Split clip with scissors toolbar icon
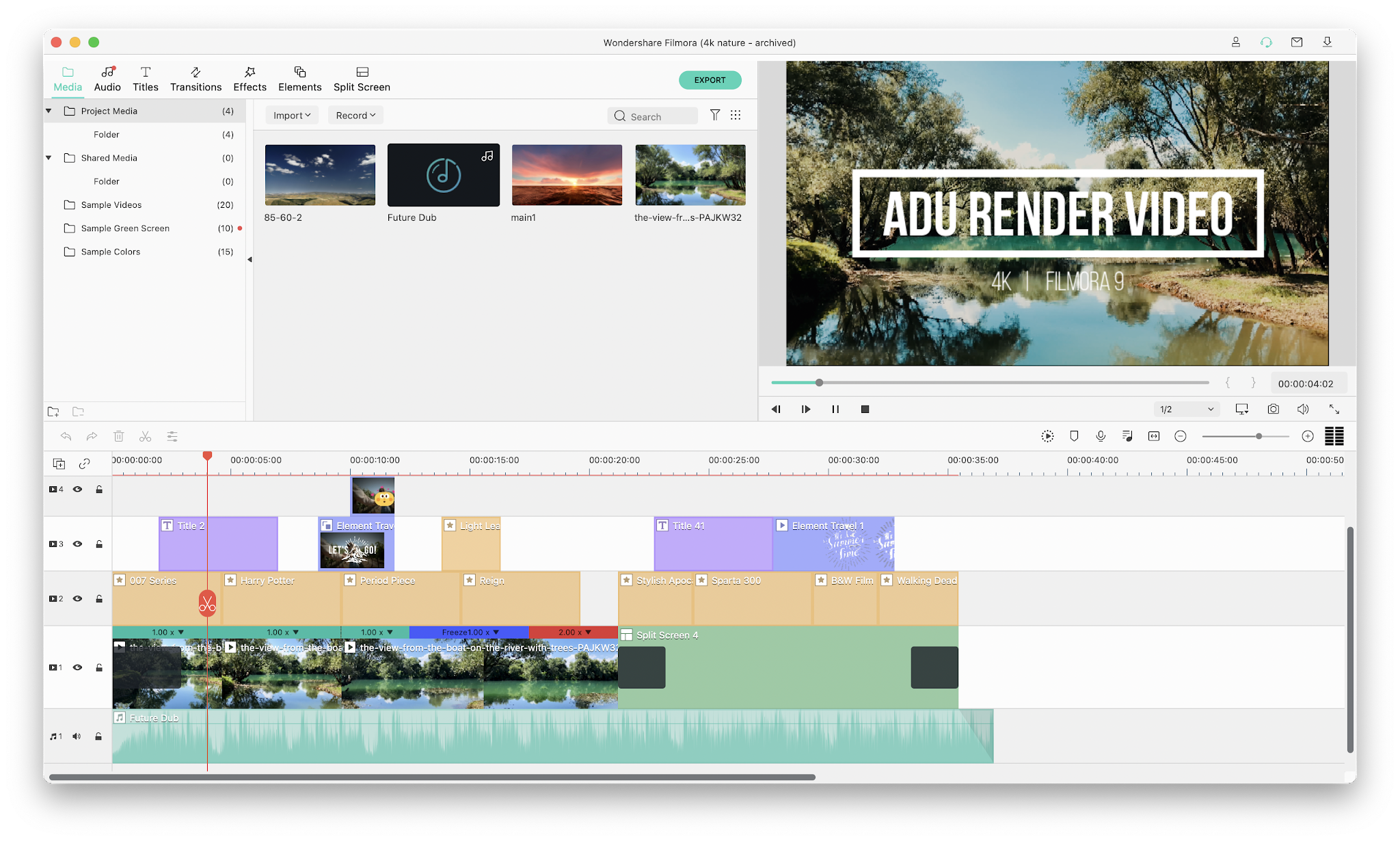 tap(145, 436)
